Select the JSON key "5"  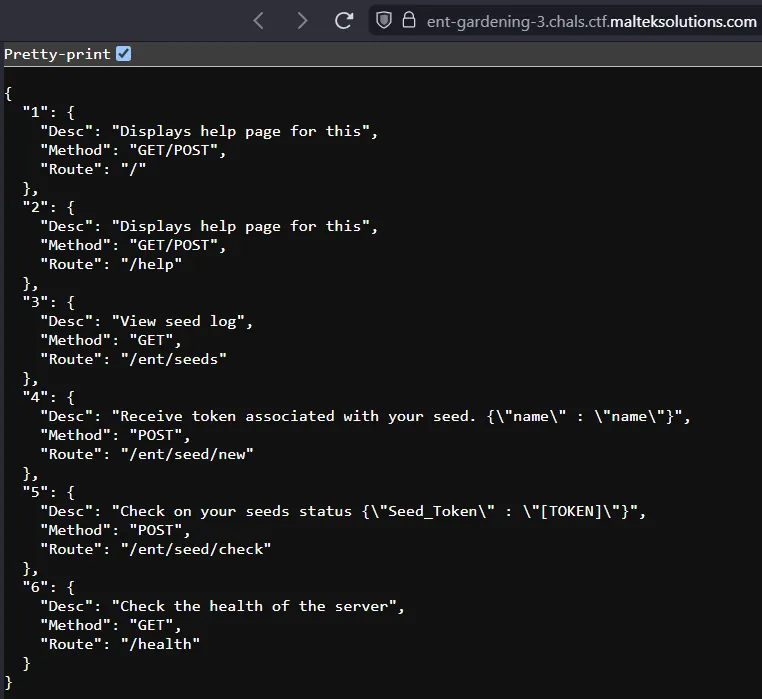pos(35,492)
